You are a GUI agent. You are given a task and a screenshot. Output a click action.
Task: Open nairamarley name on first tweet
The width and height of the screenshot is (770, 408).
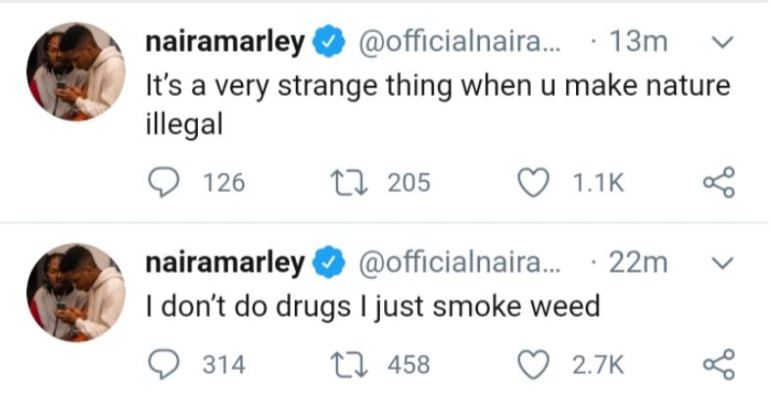(x=225, y=43)
